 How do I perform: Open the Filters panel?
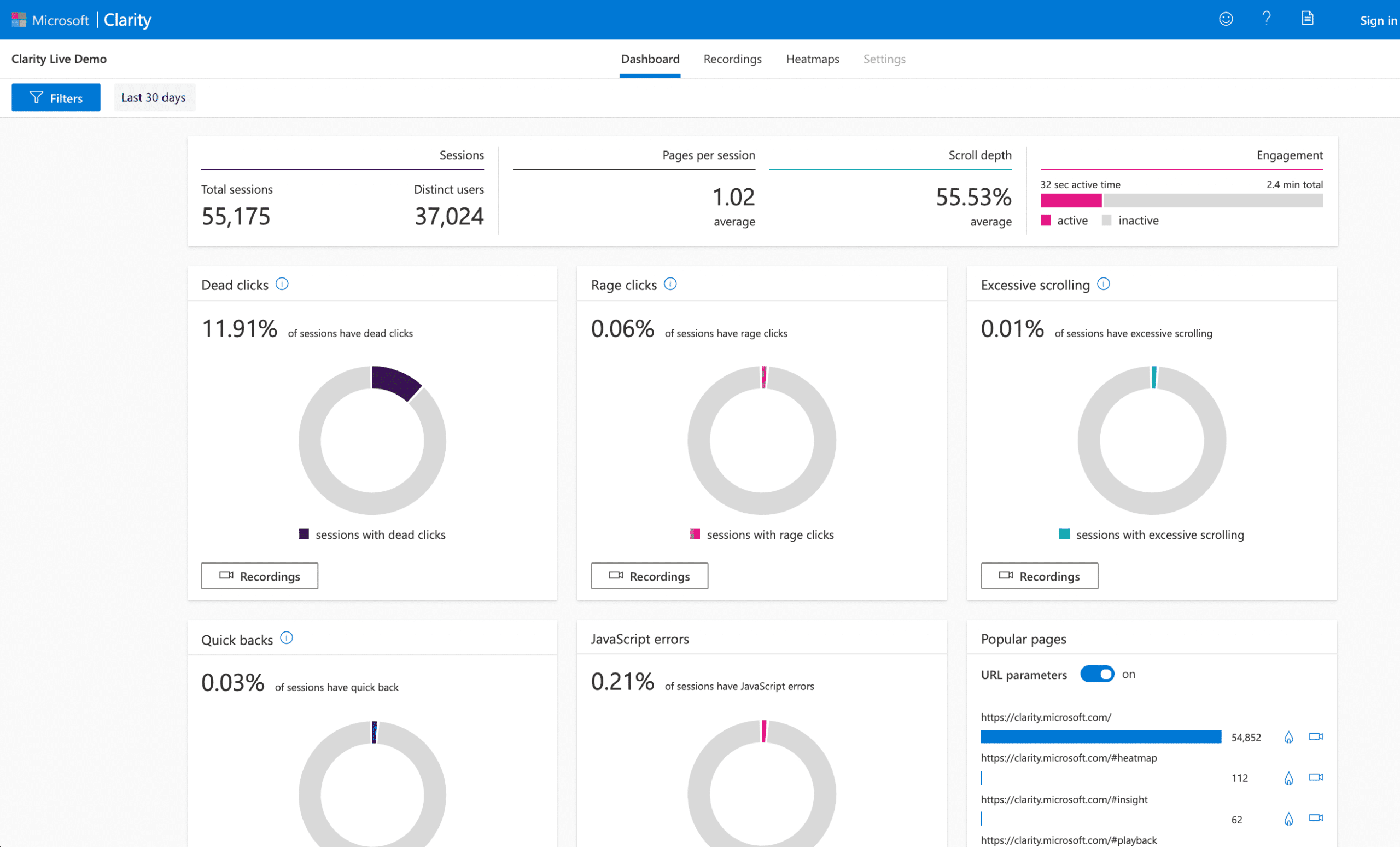pyautogui.click(x=56, y=98)
